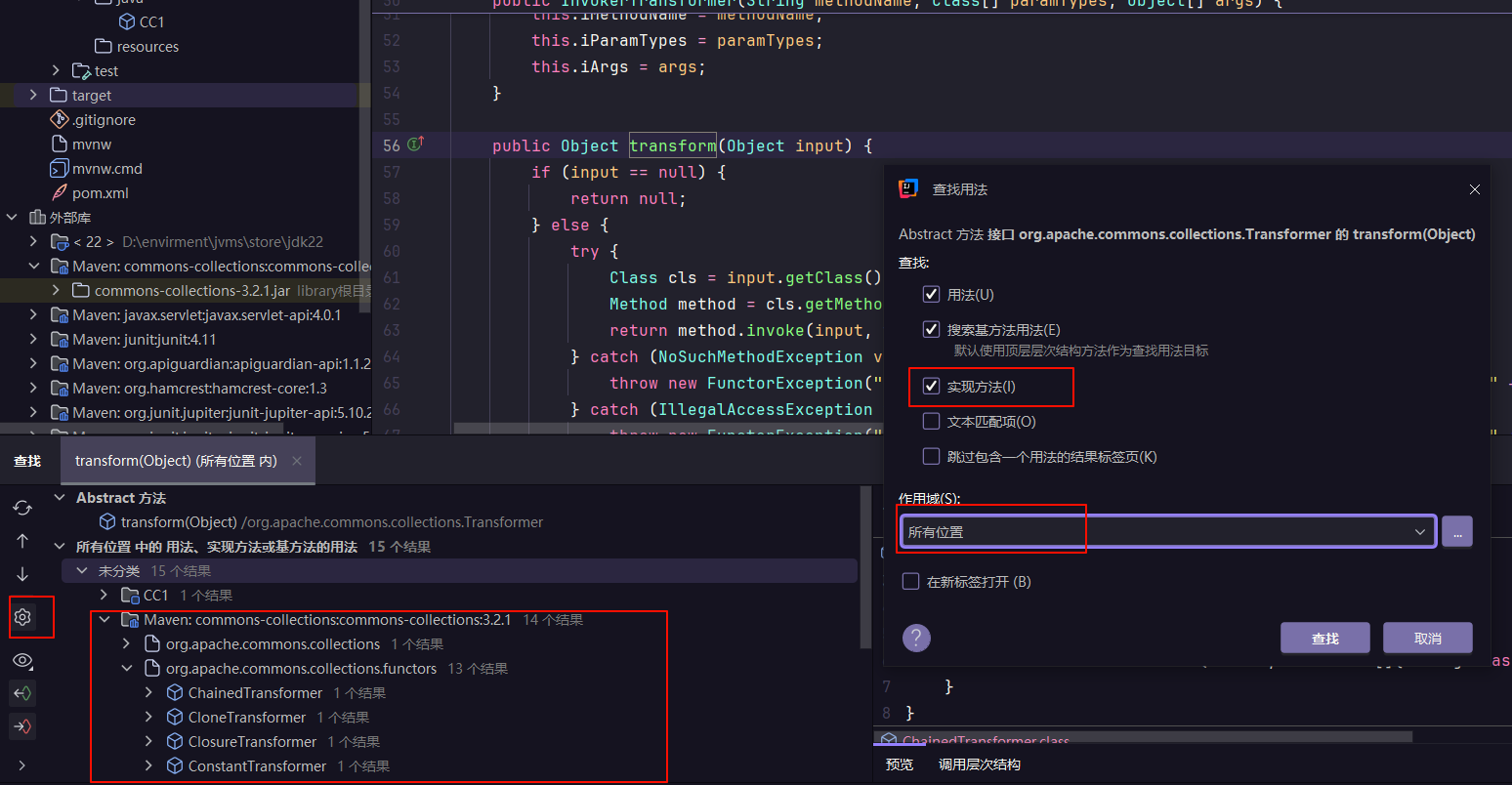Viewport: 1512px width, 785px height.
Task: Open the 作用域 scope dropdown
Action: pos(1167,532)
